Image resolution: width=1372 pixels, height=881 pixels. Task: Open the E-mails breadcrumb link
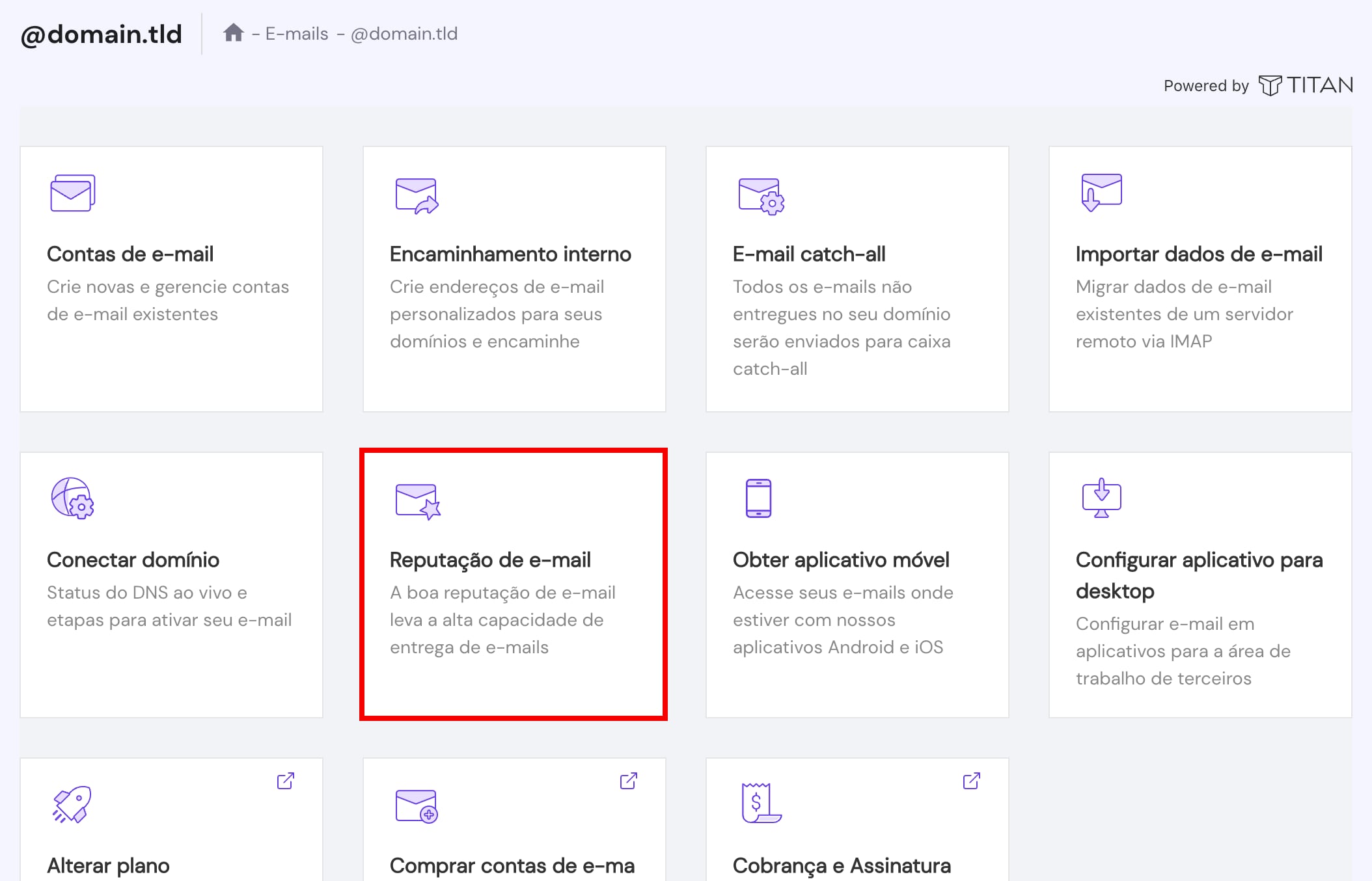pos(297,34)
